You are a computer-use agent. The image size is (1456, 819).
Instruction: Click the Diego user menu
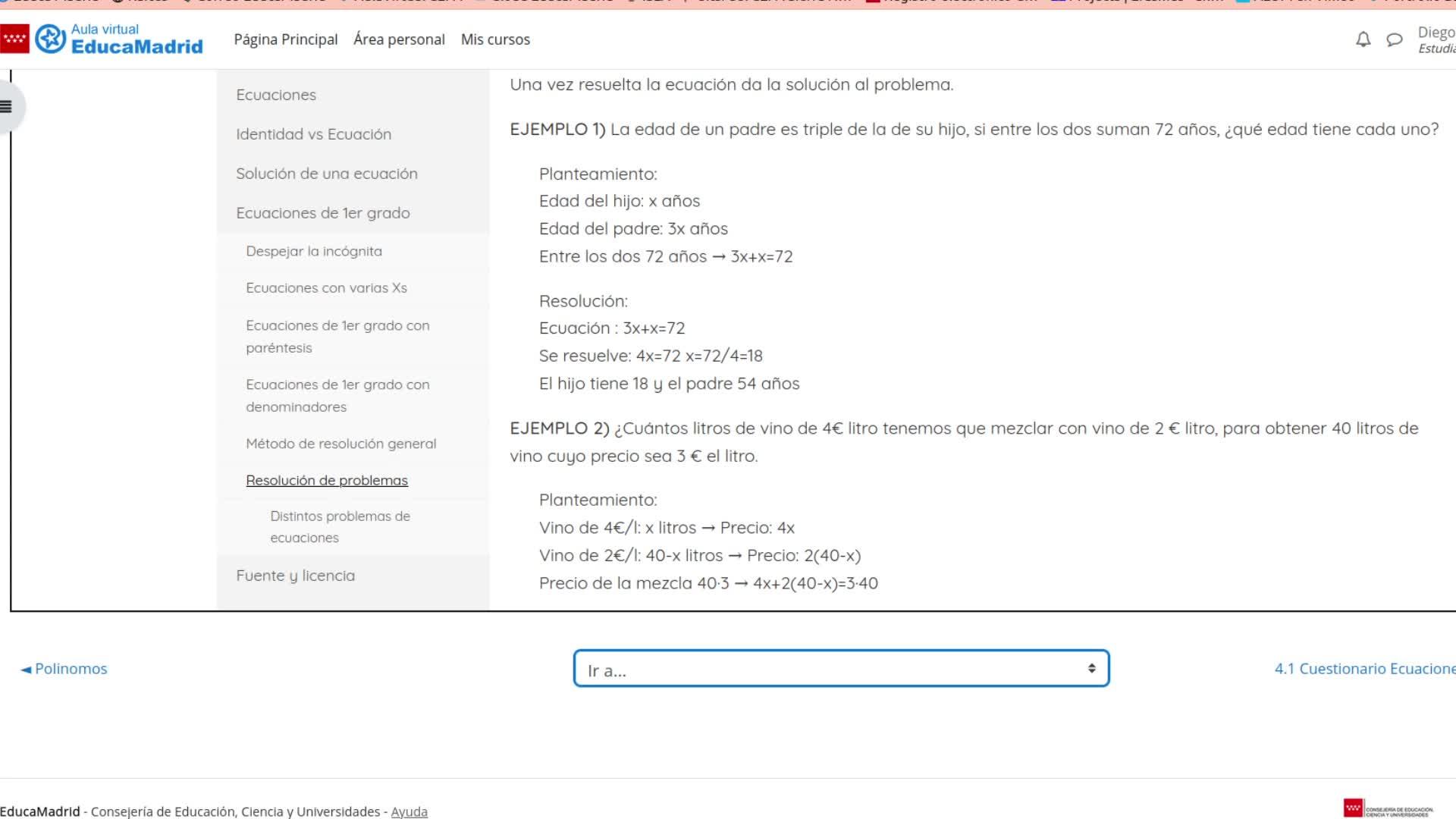click(x=1436, y=39)
